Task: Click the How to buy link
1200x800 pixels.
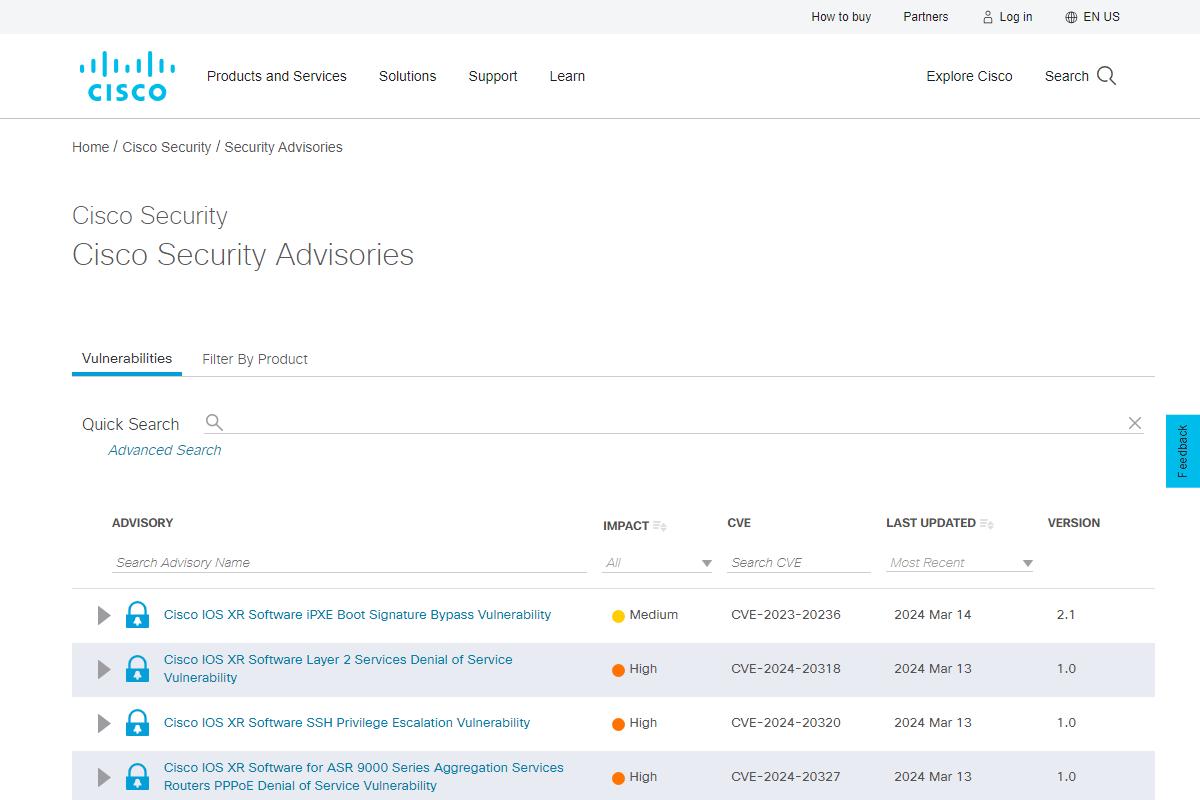Action: [841, 17]
